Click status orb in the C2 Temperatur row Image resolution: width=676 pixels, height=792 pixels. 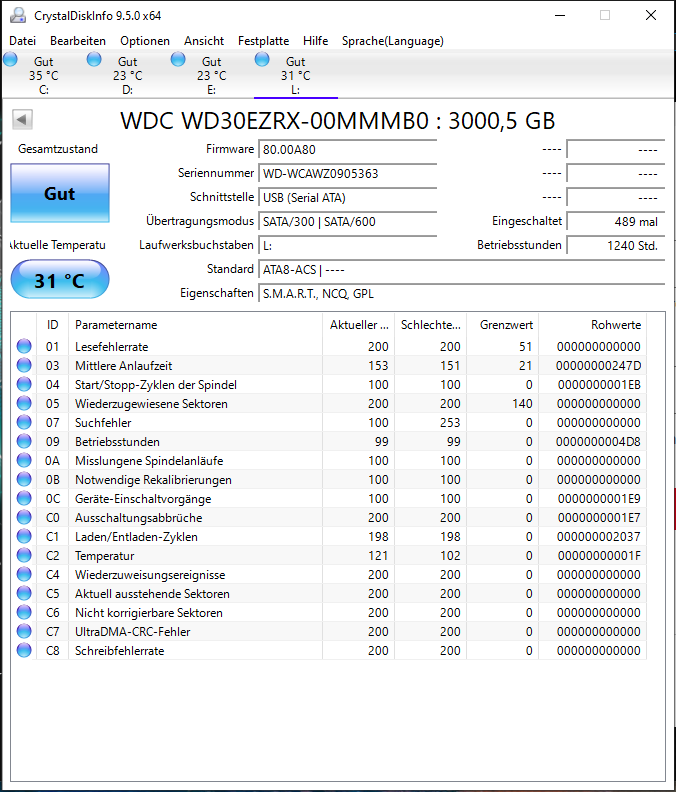24,555
